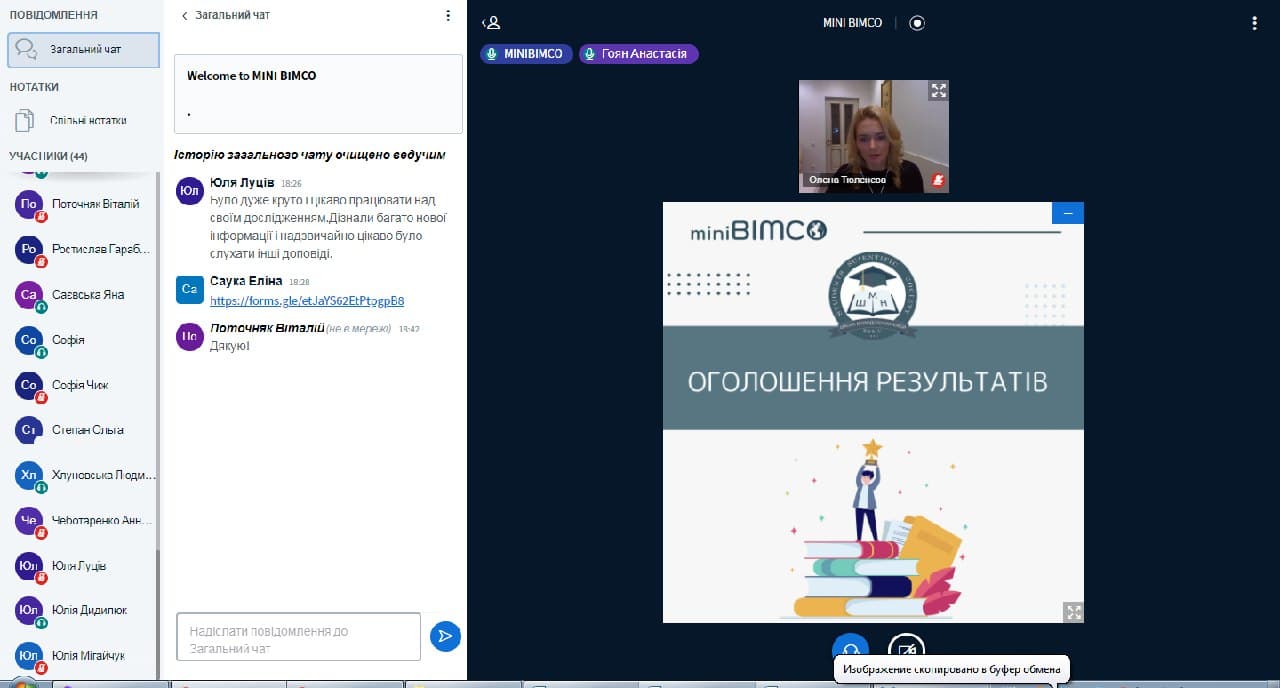The image size is (1280, 688).
Task: Select user Софія in participants list
Action: 84,340
